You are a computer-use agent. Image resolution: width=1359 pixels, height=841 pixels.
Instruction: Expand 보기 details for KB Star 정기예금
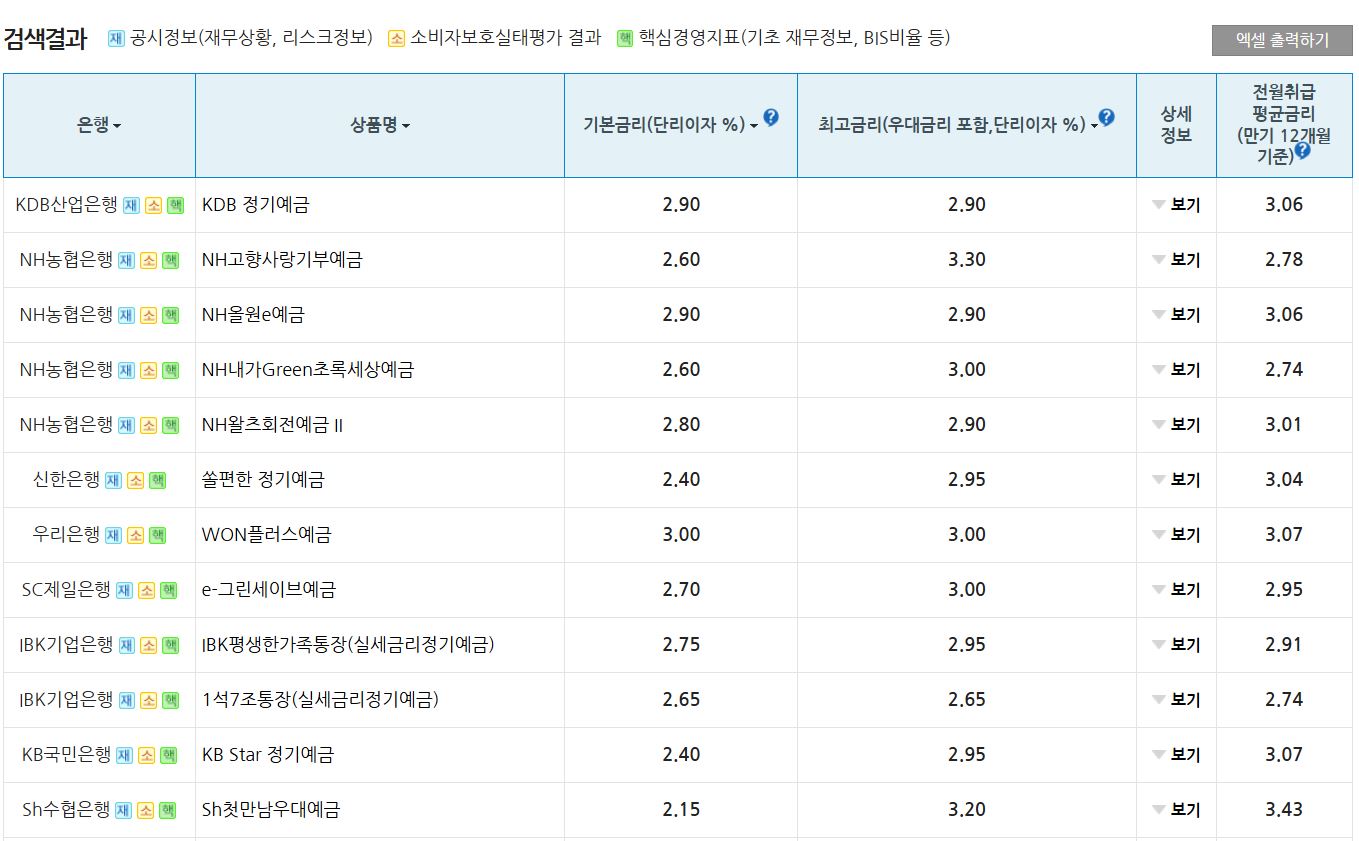click(1176, 755)
